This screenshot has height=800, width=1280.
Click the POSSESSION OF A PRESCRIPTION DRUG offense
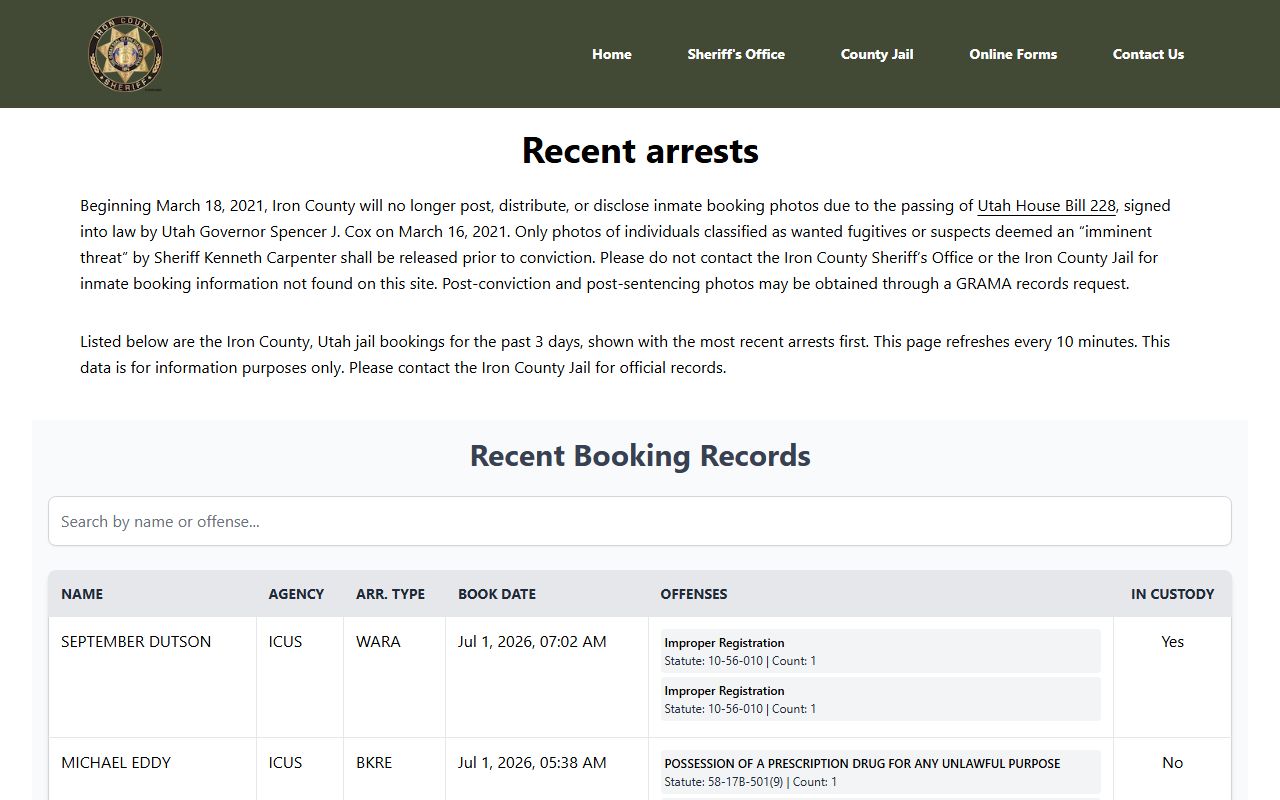point(880,772)
